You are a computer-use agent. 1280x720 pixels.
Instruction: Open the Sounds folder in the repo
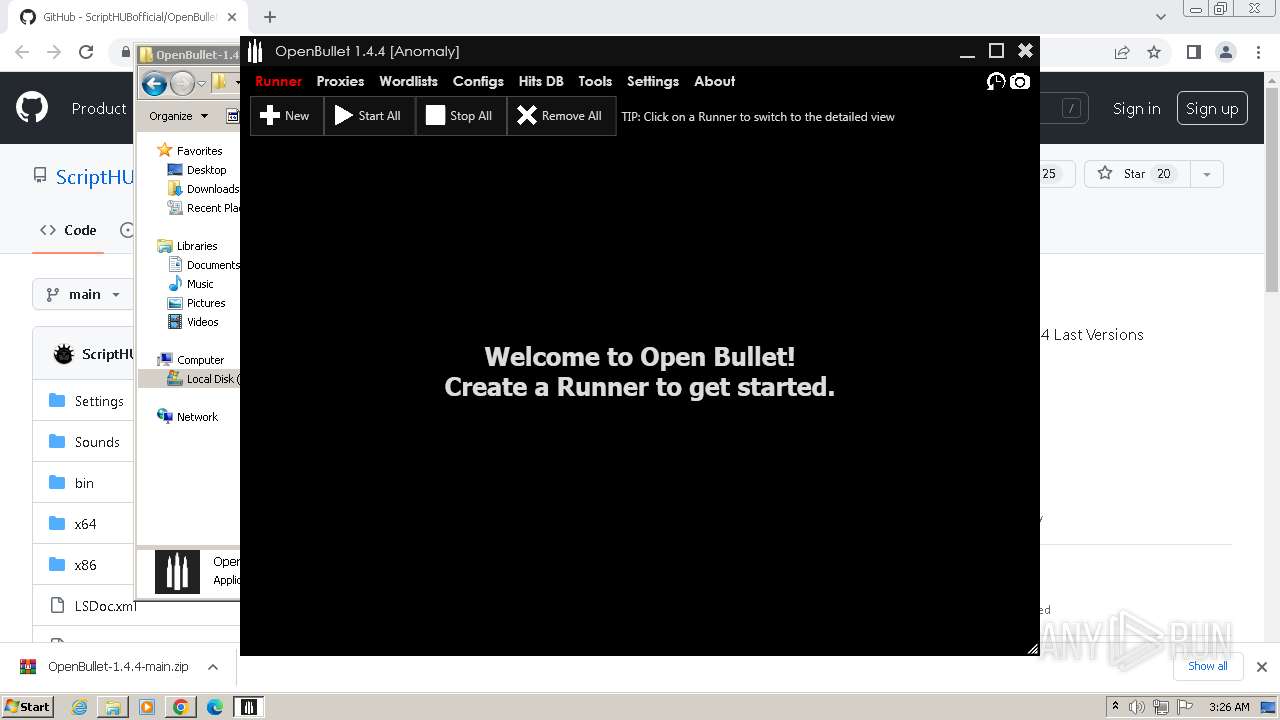tap(97, 442)
